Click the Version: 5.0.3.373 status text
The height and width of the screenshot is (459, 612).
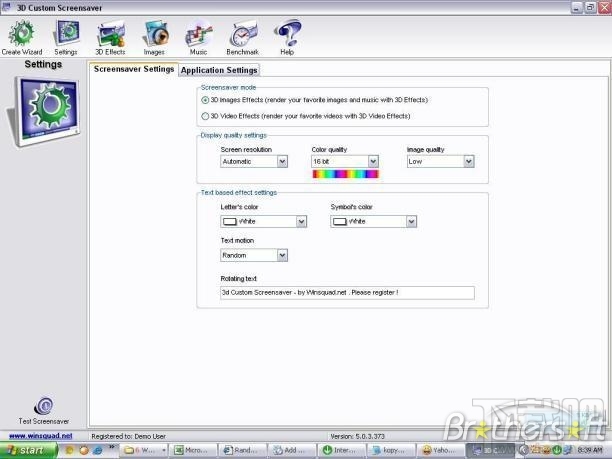pos(357,436)
